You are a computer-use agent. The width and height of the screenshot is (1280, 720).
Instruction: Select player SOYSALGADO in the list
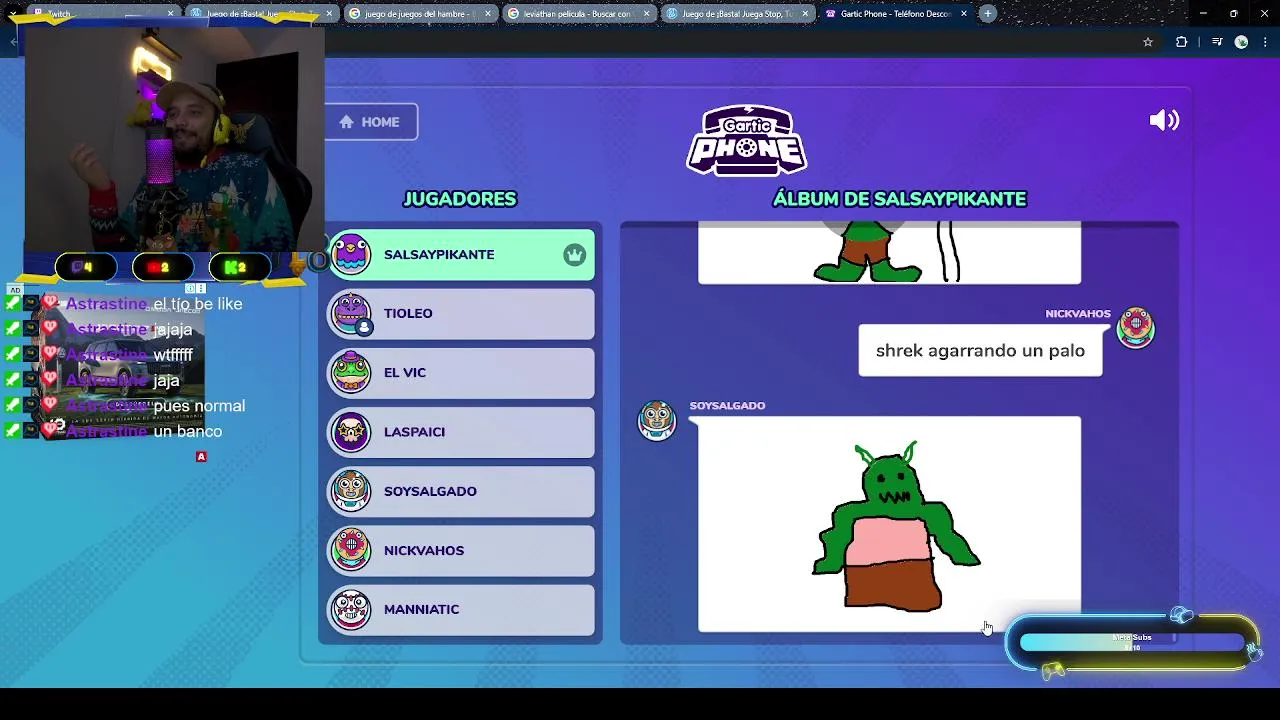461,491
